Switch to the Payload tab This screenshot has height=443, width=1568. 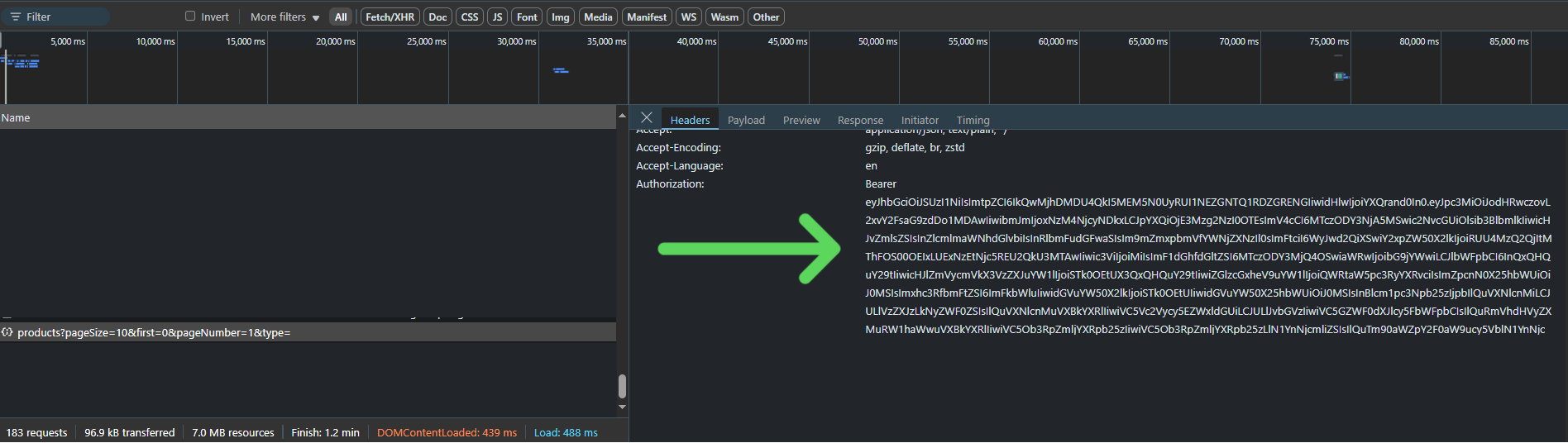[746, 120]
